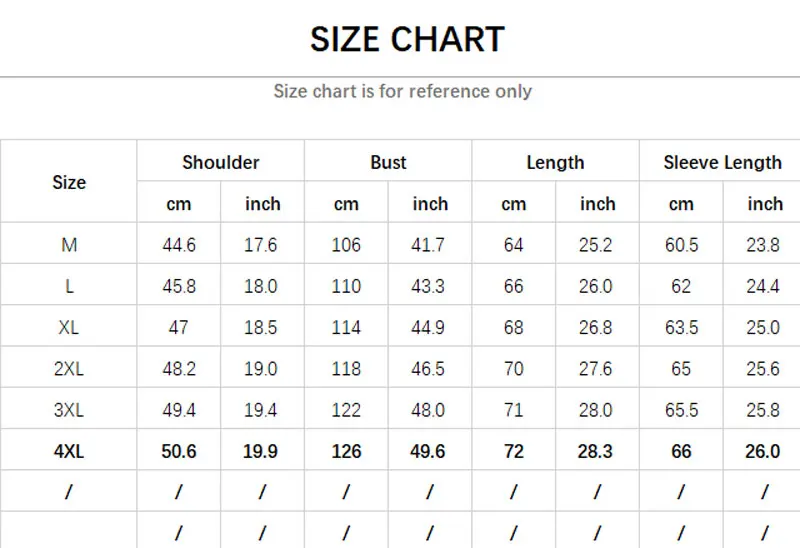Select the bold 4XL row label

point(69,451)
